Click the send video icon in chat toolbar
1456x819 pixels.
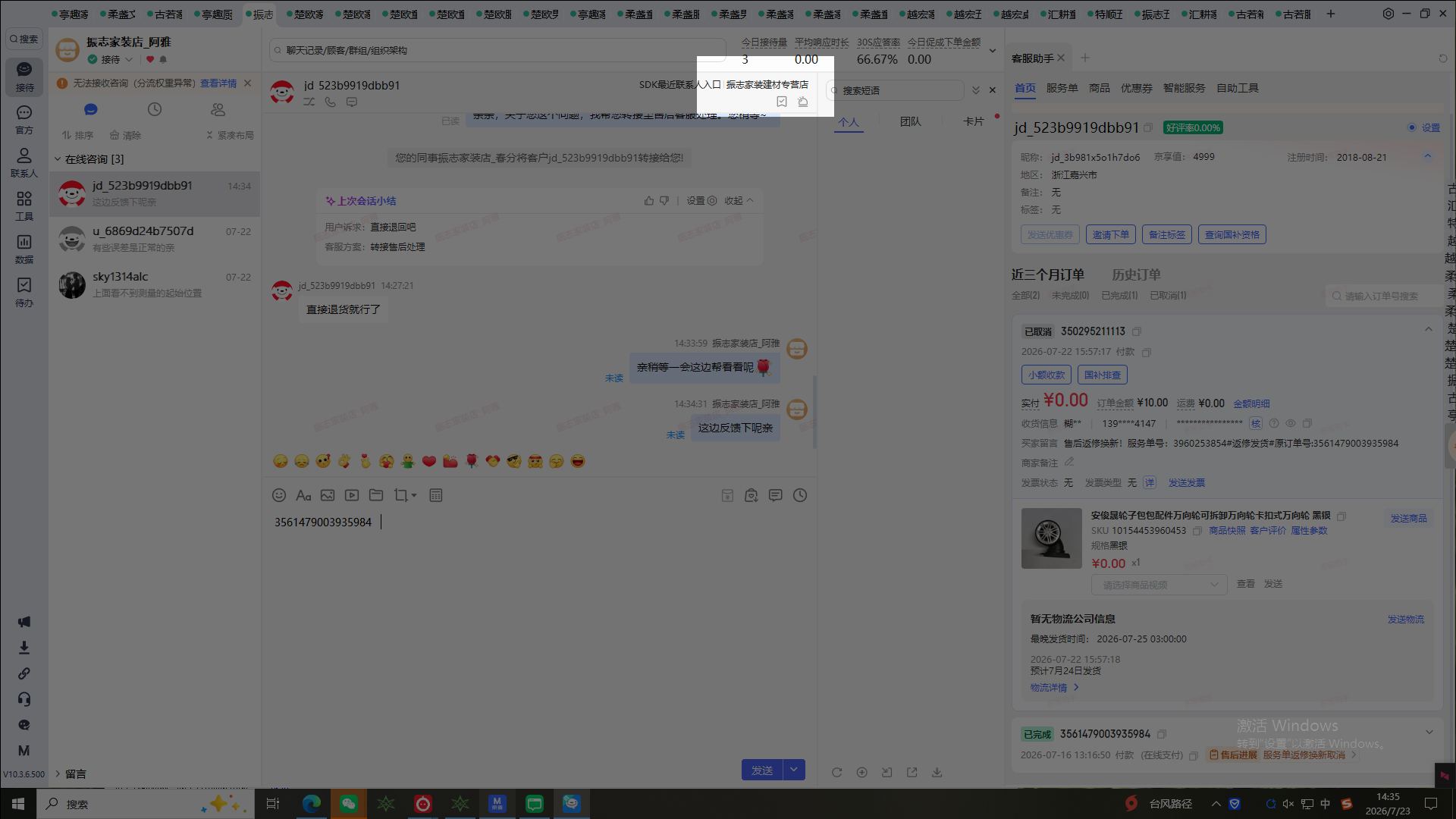[x=352, y=495]
